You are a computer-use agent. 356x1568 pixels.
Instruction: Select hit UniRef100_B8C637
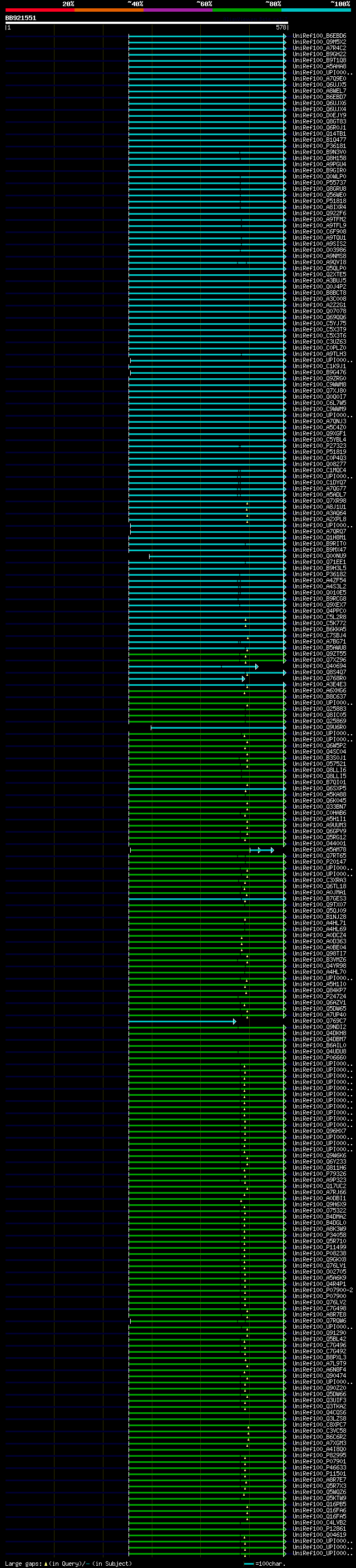point(319,697)
